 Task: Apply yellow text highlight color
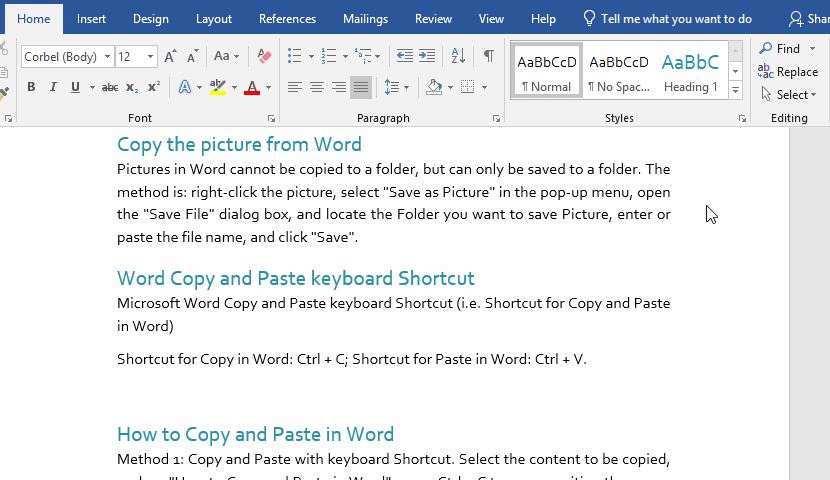click(x=218, y=87)
